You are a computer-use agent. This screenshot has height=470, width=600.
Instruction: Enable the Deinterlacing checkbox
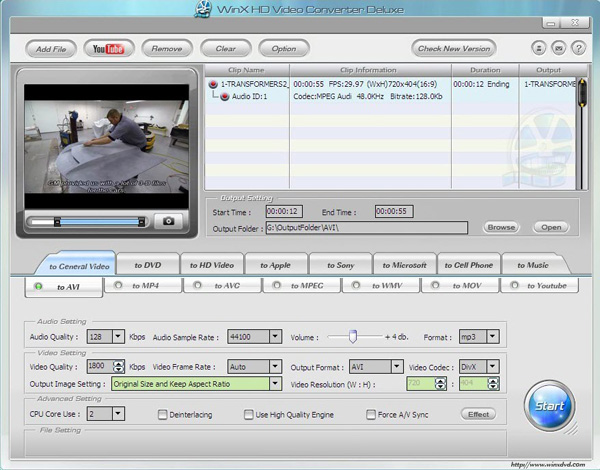(x=163, y=415)
